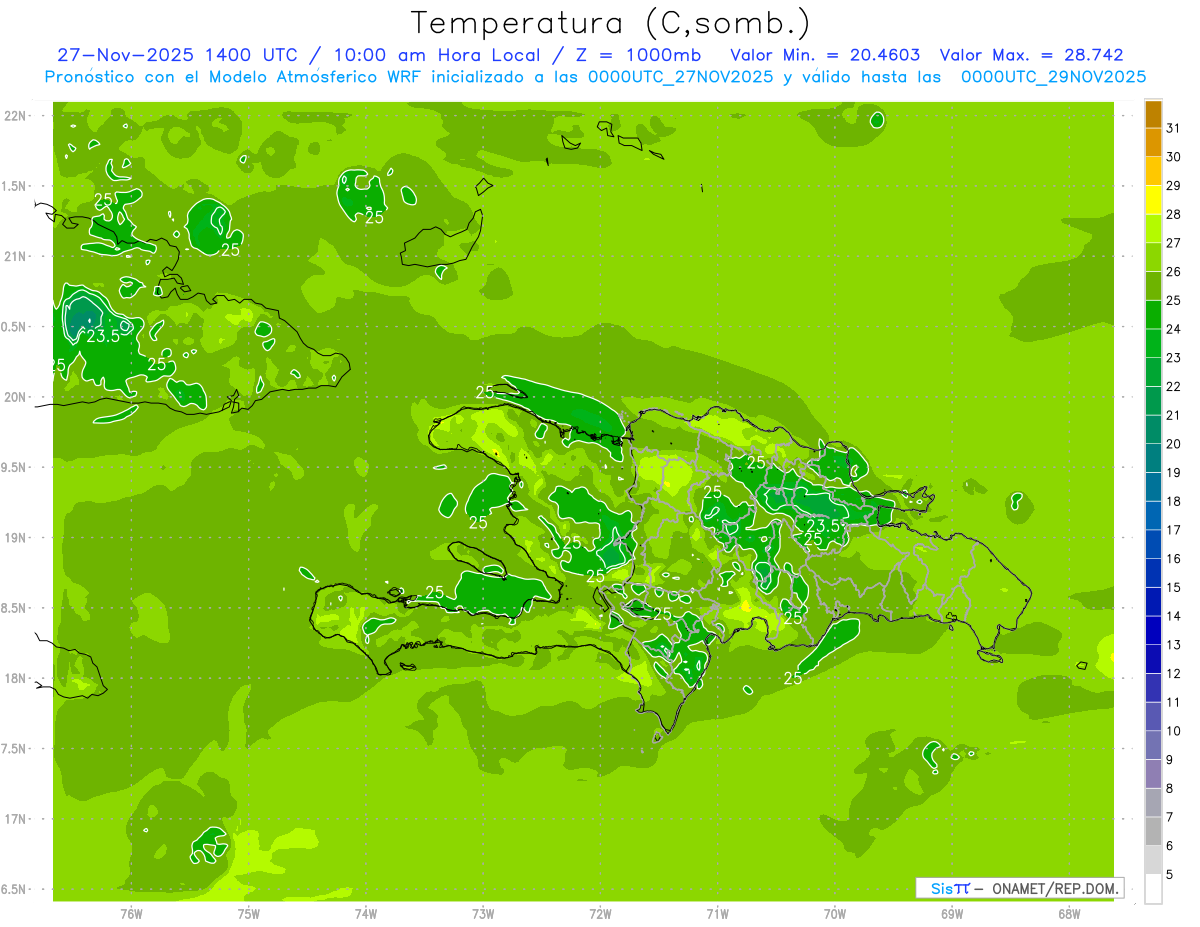Image resolution: width=1200 pixels, height=927 pixels.
Task: Select the white swatch at the color scale bottom
Action: [1153, 889]
